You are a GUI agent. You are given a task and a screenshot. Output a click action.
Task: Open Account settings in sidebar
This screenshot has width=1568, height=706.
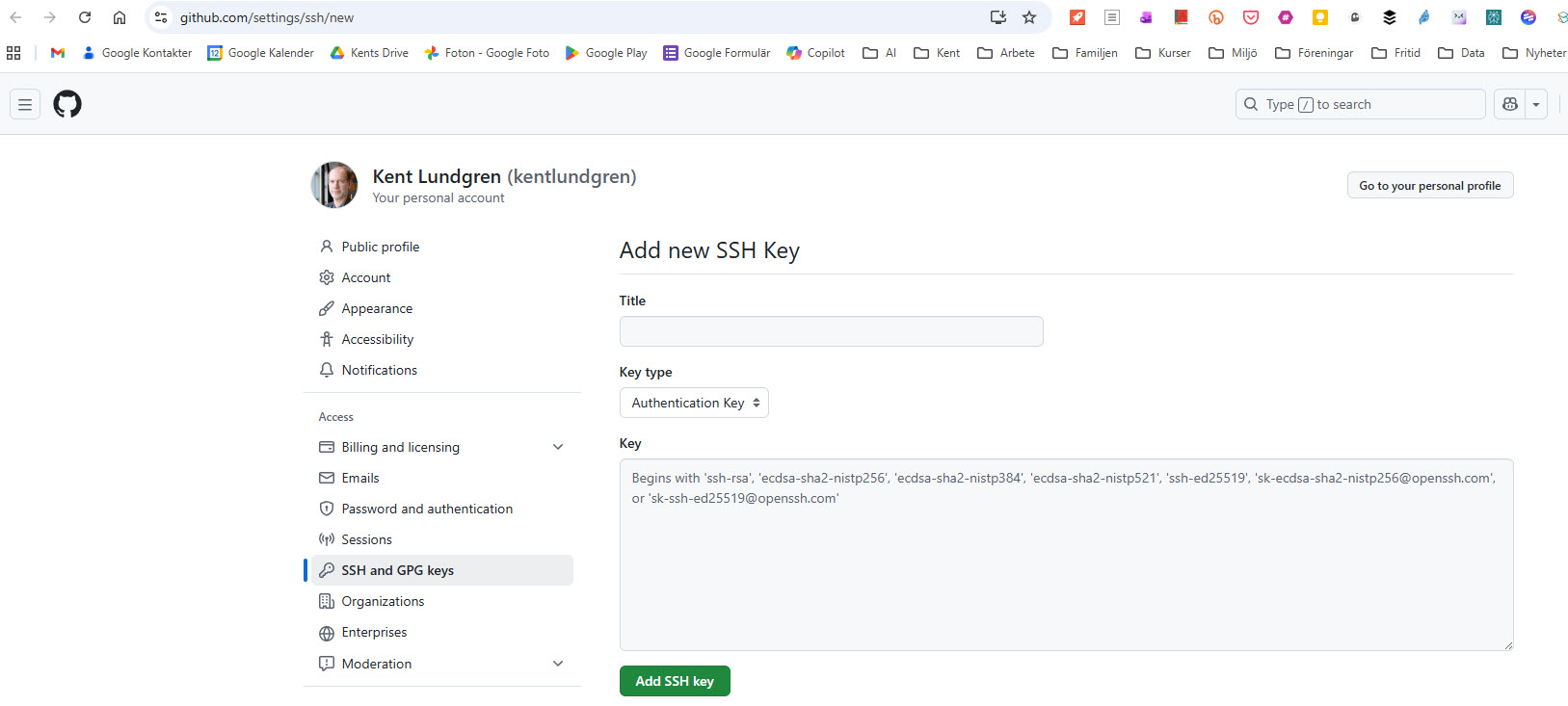[x=442, y=277]
